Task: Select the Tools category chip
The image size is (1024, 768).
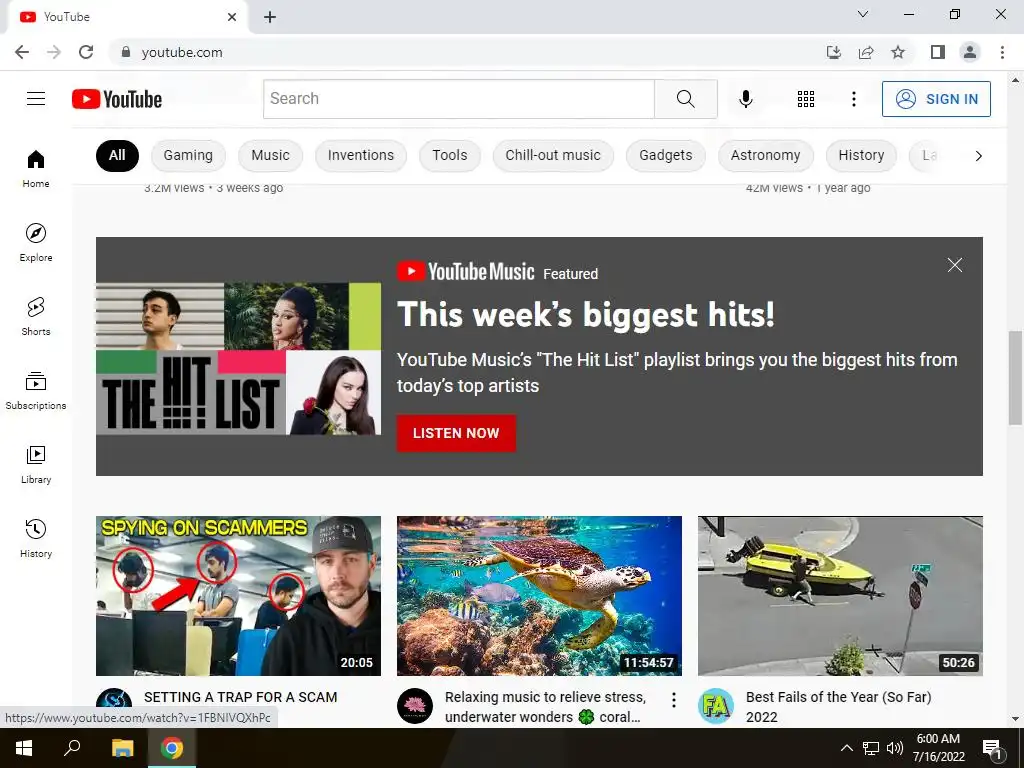Action: click(450, 155)
